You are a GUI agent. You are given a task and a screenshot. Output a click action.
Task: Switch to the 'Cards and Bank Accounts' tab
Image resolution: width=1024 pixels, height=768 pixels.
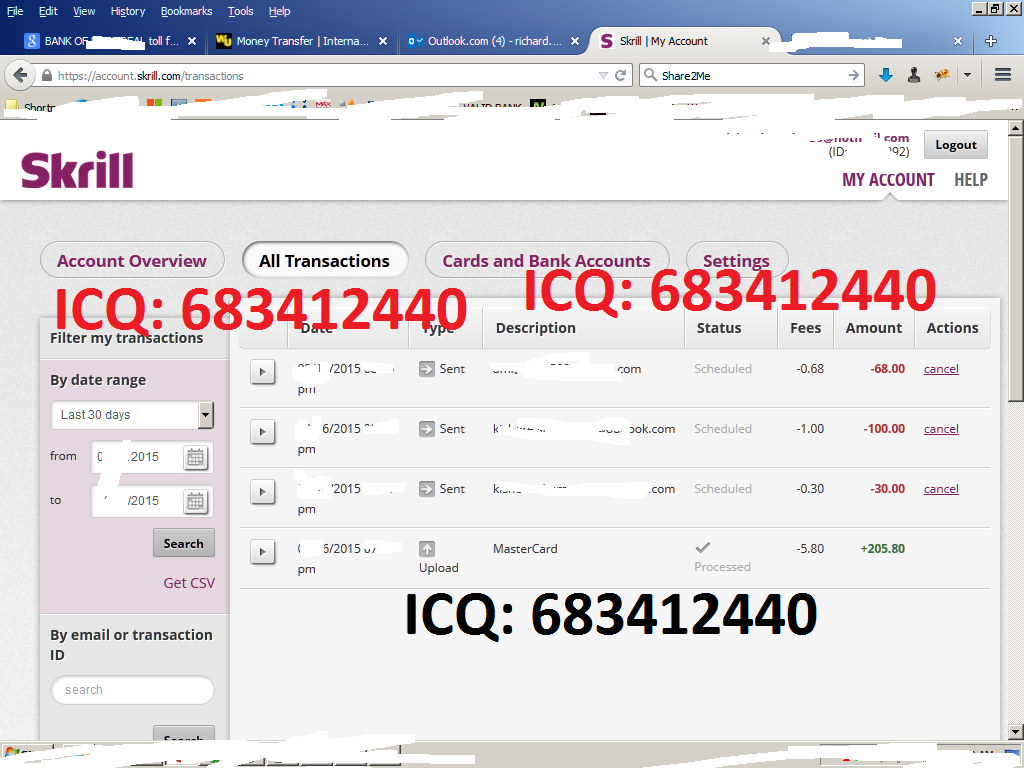click(547, 260)
